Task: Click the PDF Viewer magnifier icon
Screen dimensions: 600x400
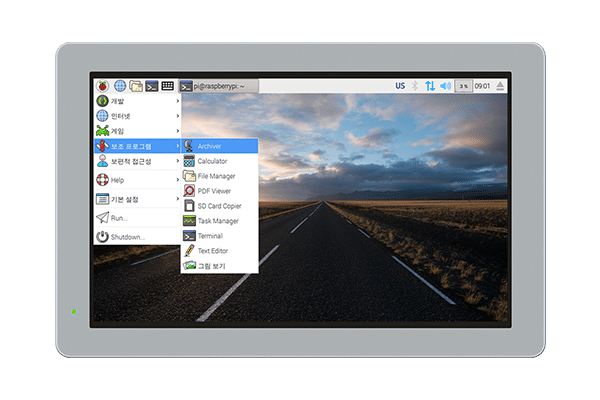Action: [189, 191]
